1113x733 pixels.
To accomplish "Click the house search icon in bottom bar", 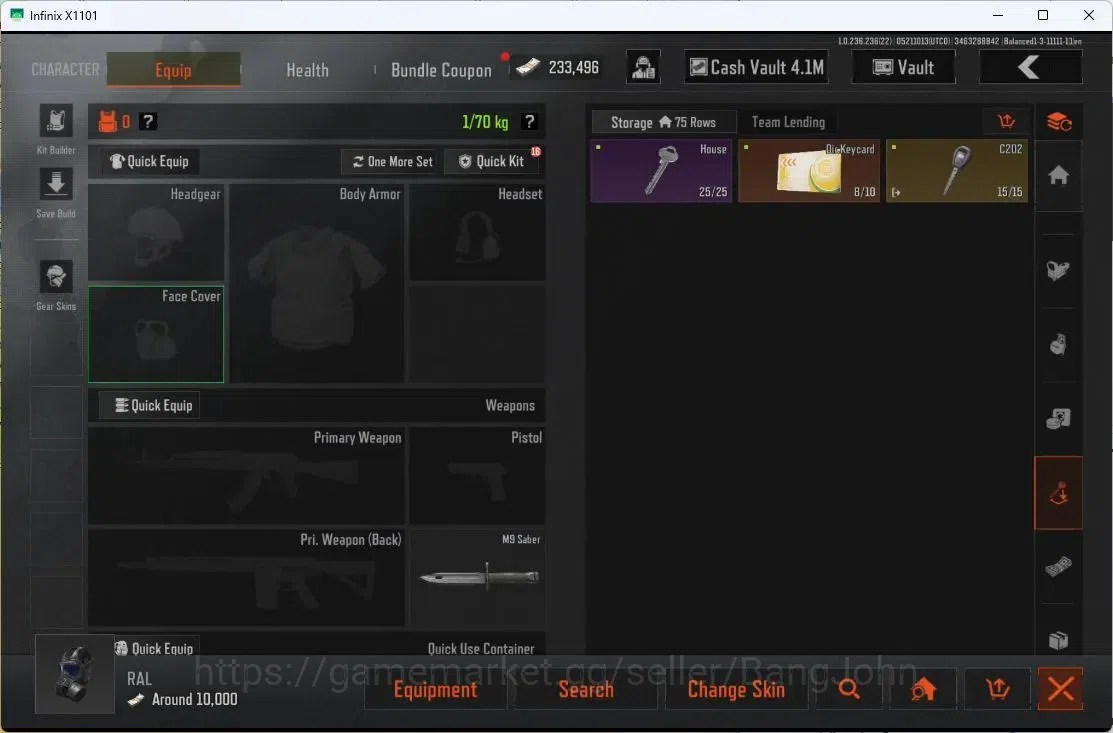I will [x=923, y=689].
